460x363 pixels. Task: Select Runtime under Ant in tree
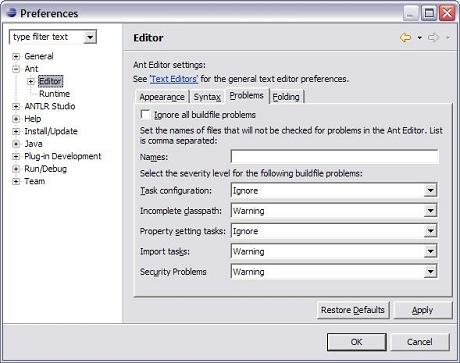coord(54,94)
